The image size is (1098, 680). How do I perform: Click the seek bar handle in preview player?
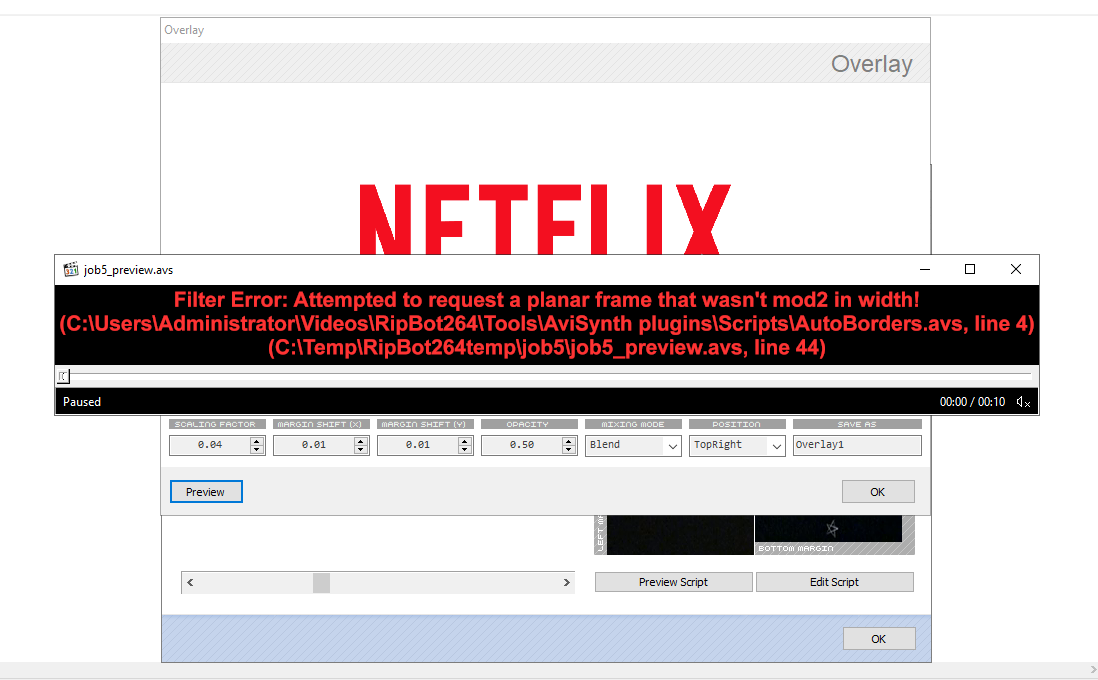pyautogui.click(x=64, y=376)
